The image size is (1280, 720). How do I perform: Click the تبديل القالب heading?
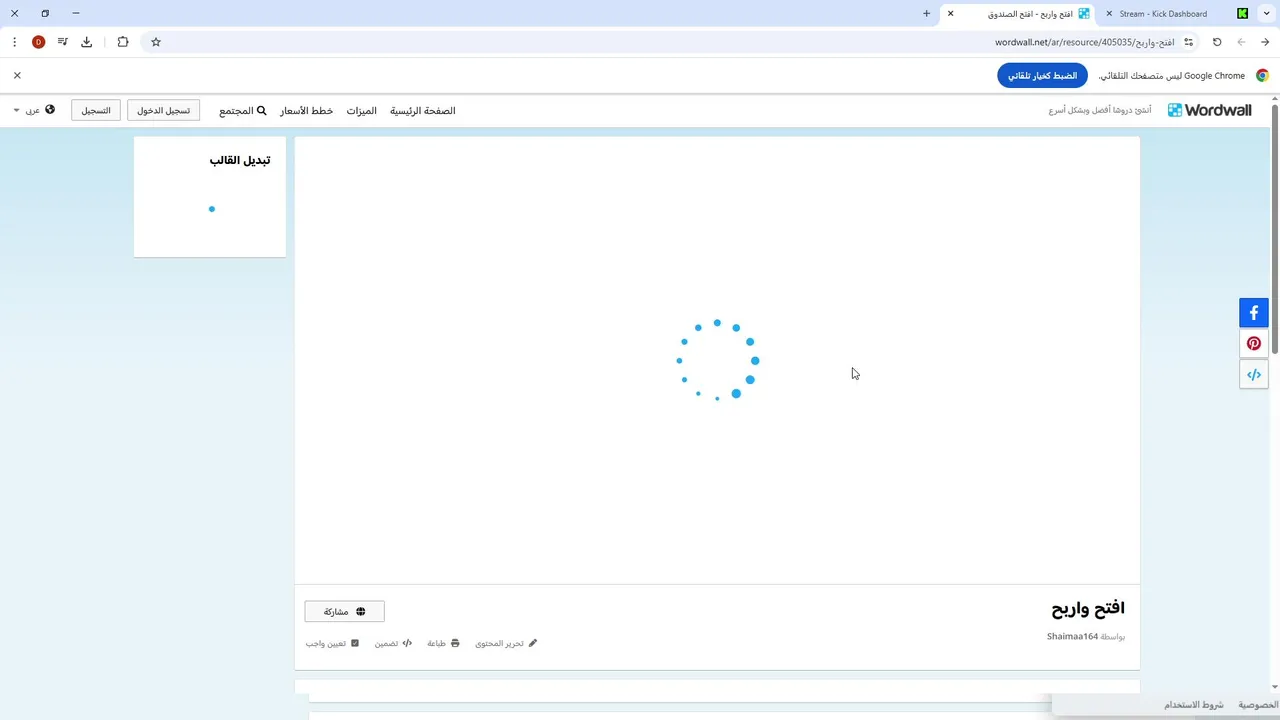pyautogui.click(x=240, y=160)
